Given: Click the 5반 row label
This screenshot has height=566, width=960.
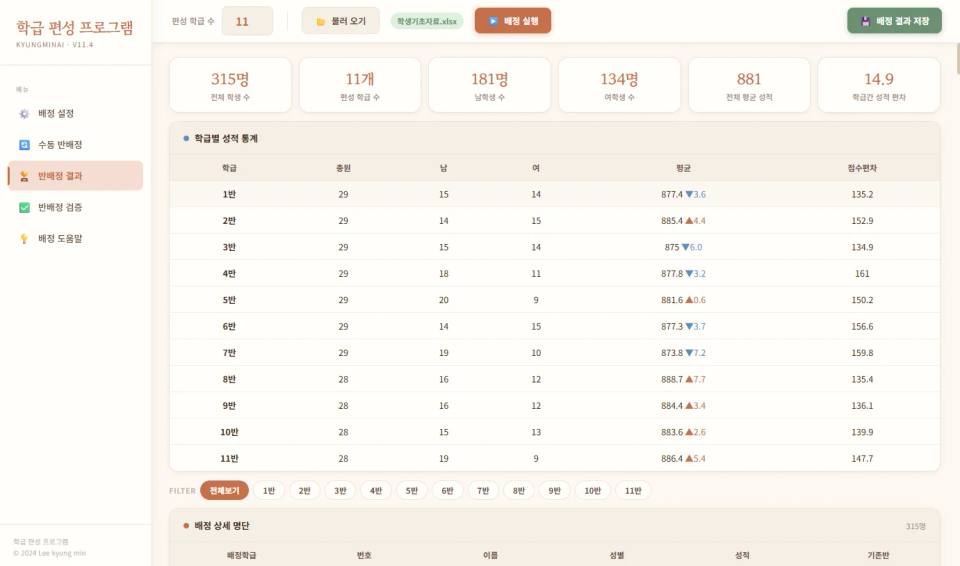Looking at the screenshot, I should point(229,300).
